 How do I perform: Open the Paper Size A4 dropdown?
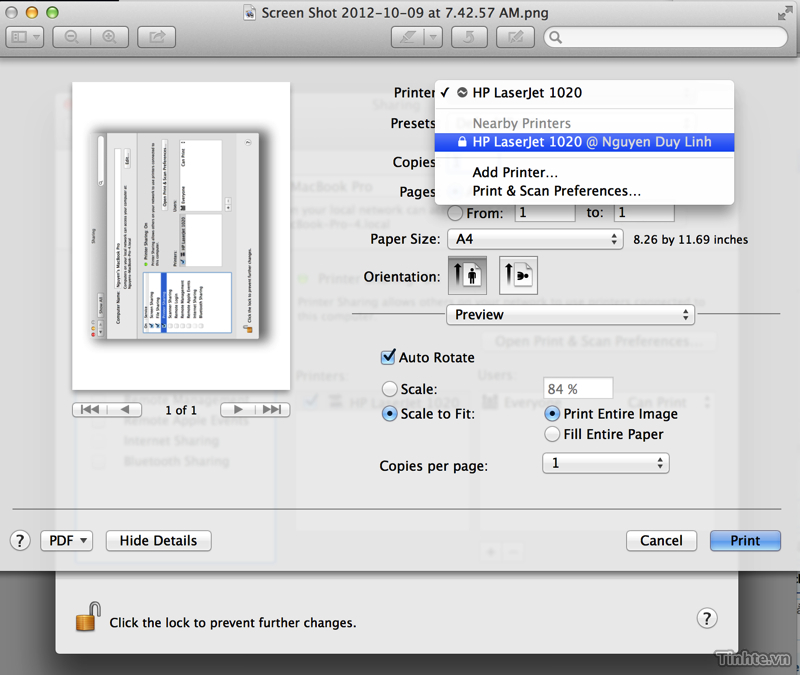535,239
